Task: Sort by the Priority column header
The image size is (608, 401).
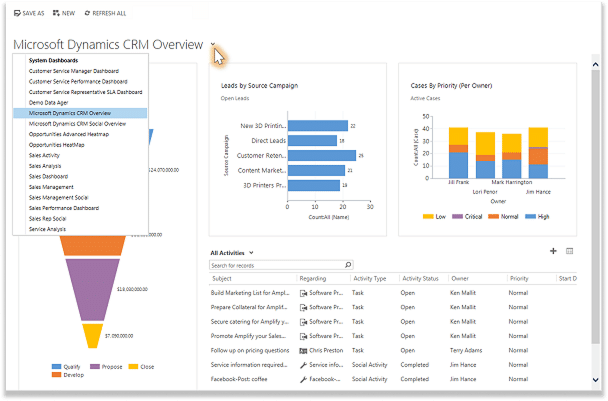Action: click(x=519, y=278)
